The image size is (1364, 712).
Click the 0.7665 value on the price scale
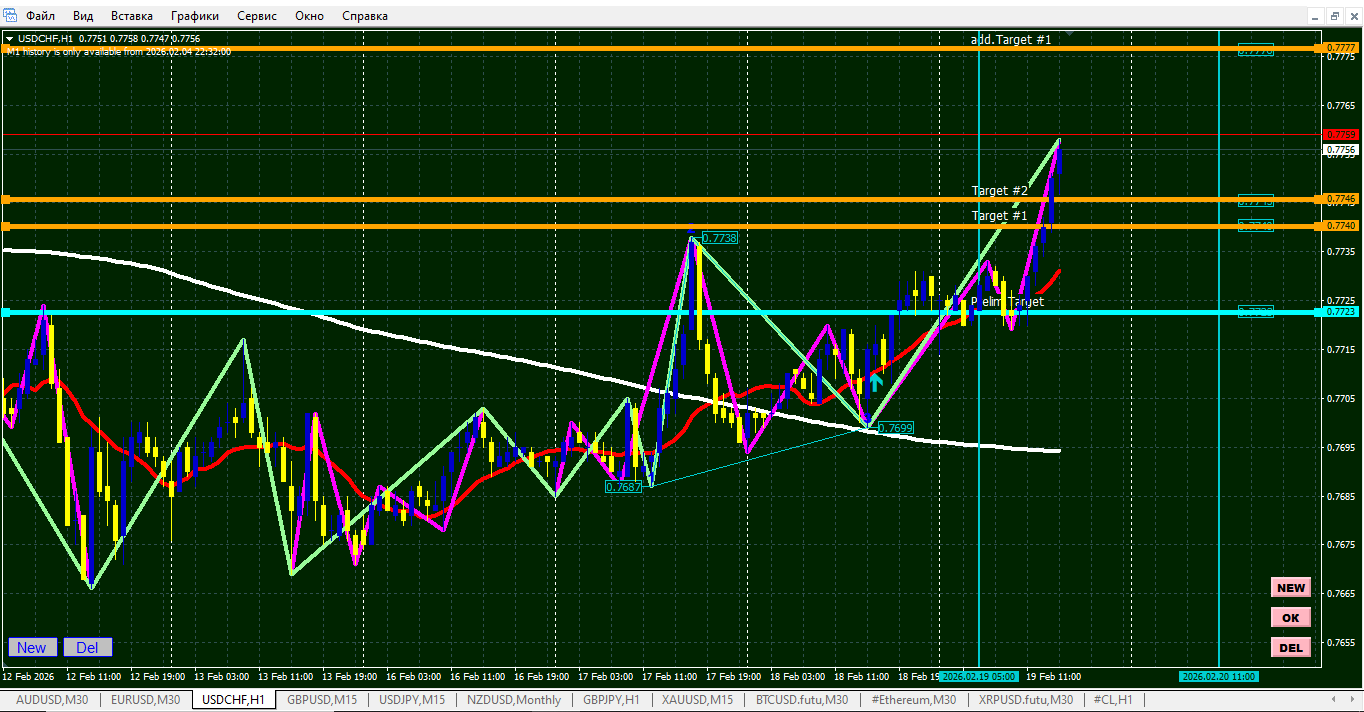1340,593
